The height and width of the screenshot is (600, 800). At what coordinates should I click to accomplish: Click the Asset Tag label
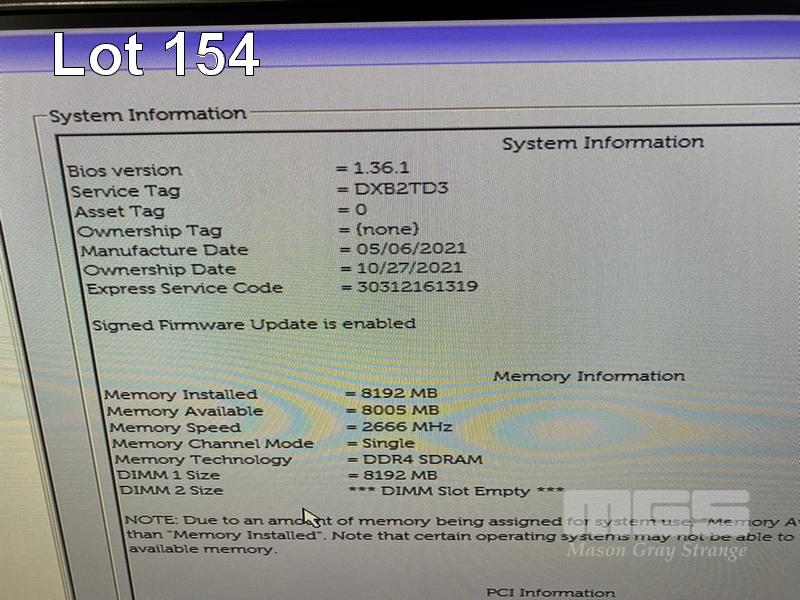[x=119, y=211]
